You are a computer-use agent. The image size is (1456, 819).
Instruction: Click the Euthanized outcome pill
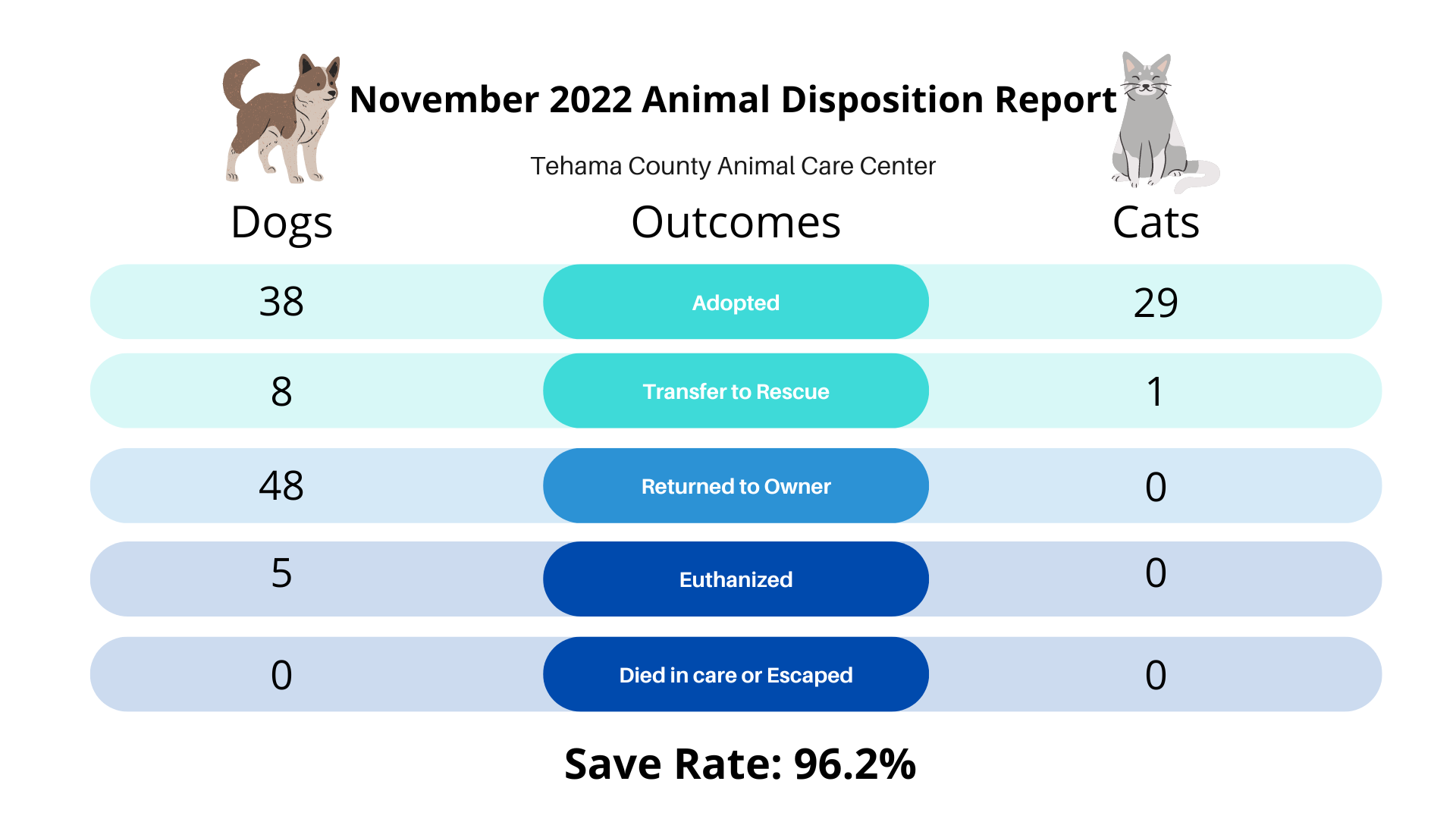click(736, 579)
